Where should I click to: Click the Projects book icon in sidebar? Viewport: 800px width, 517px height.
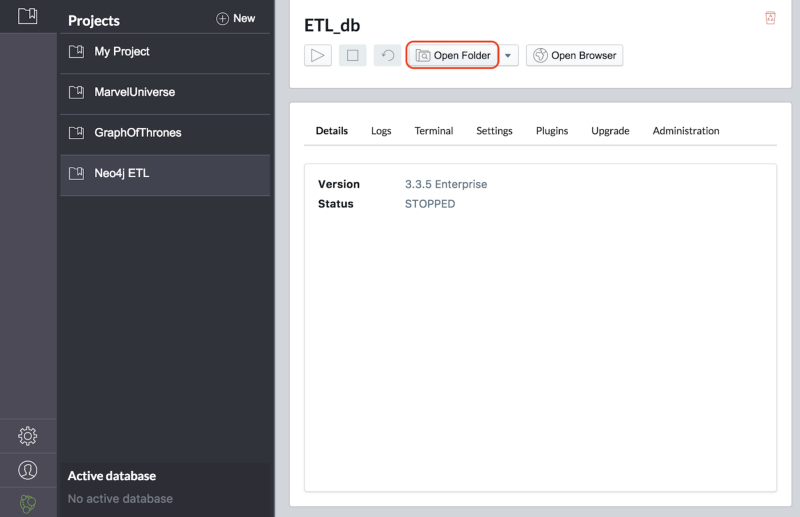pyautogui.click(x=28, y=16)
